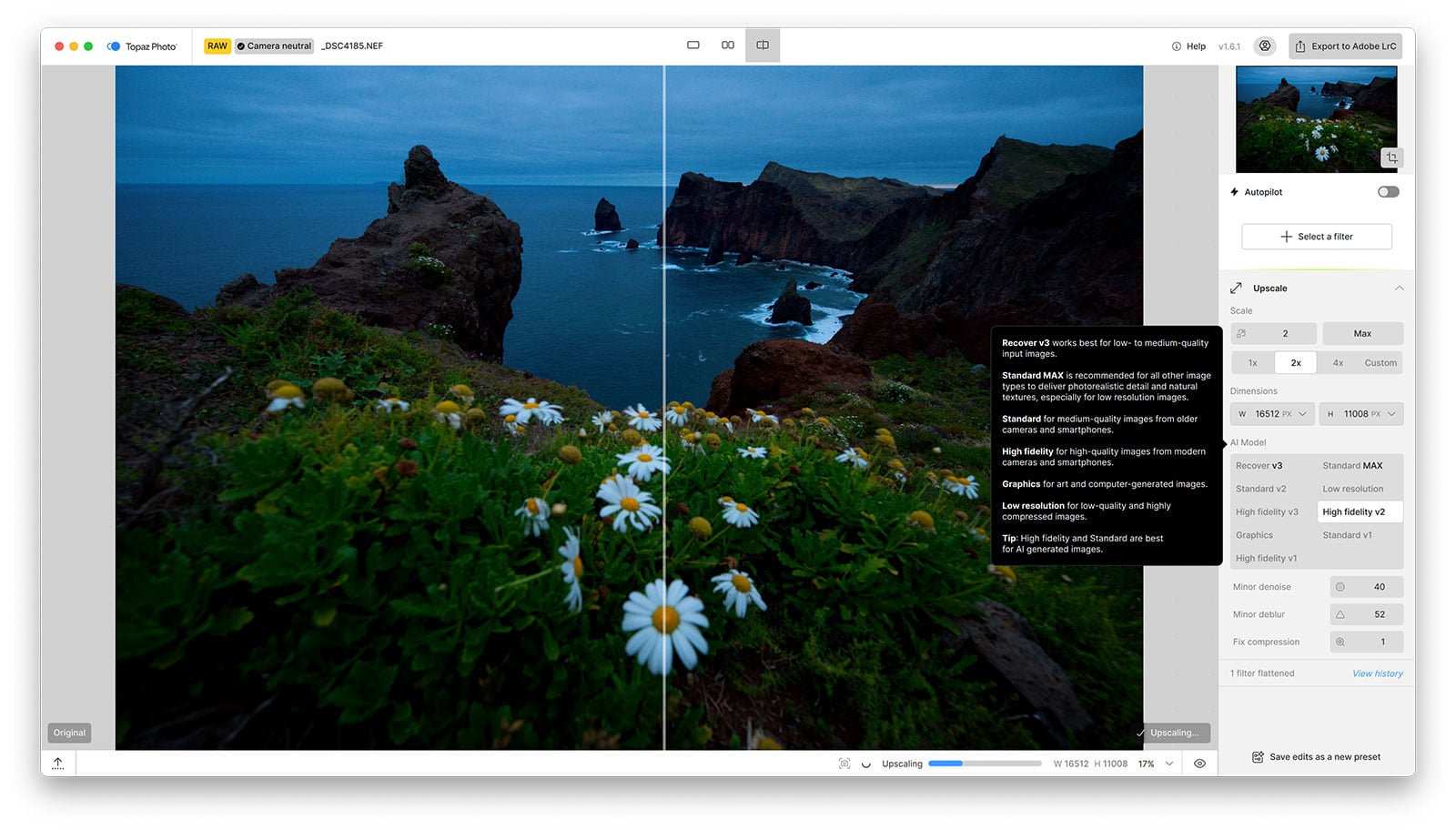Click the split view divider line
Image resolution: width=1456 pixels, height=830 pixels.
[664, 408]
